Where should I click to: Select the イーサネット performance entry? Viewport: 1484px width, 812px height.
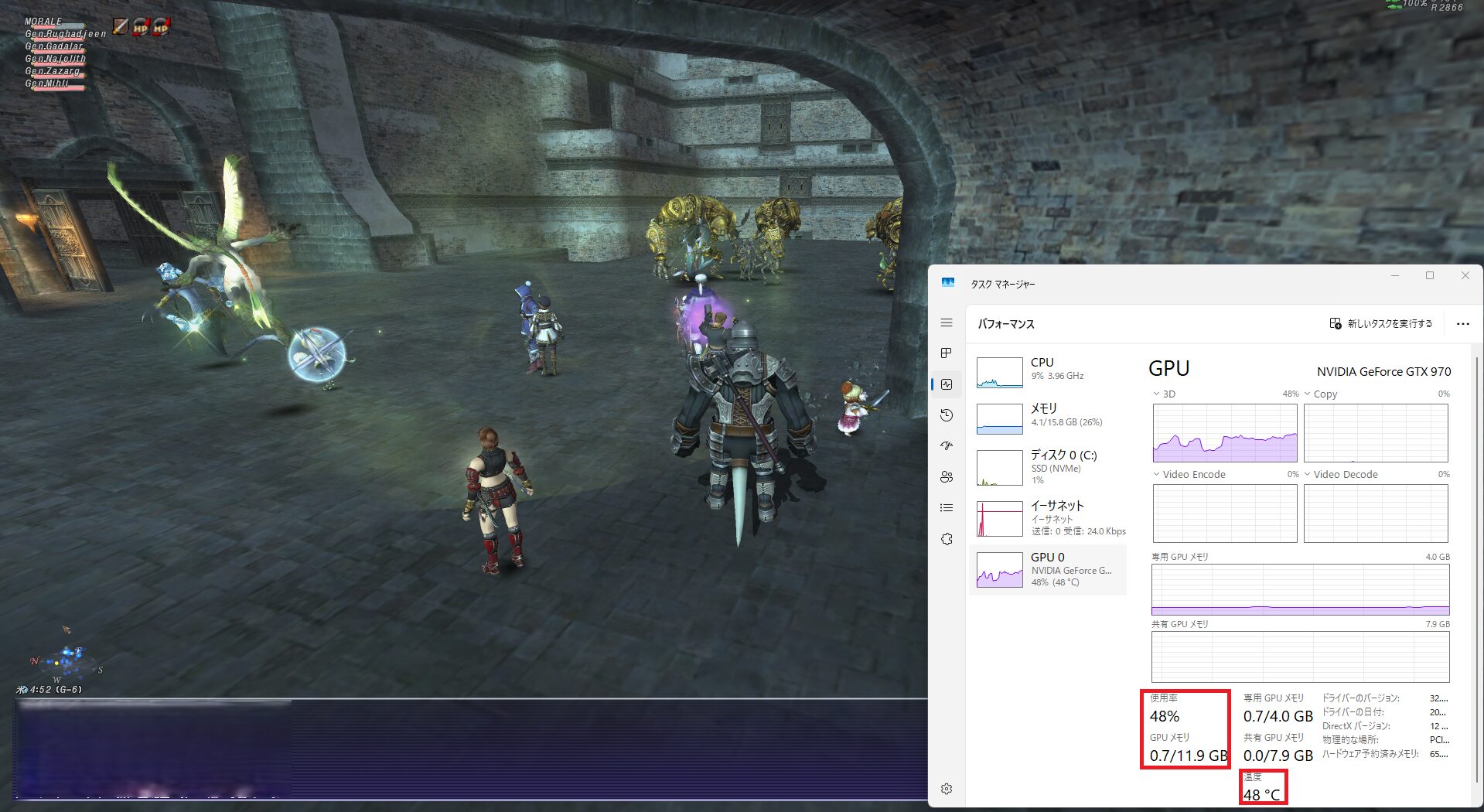tap(1048, 518)
